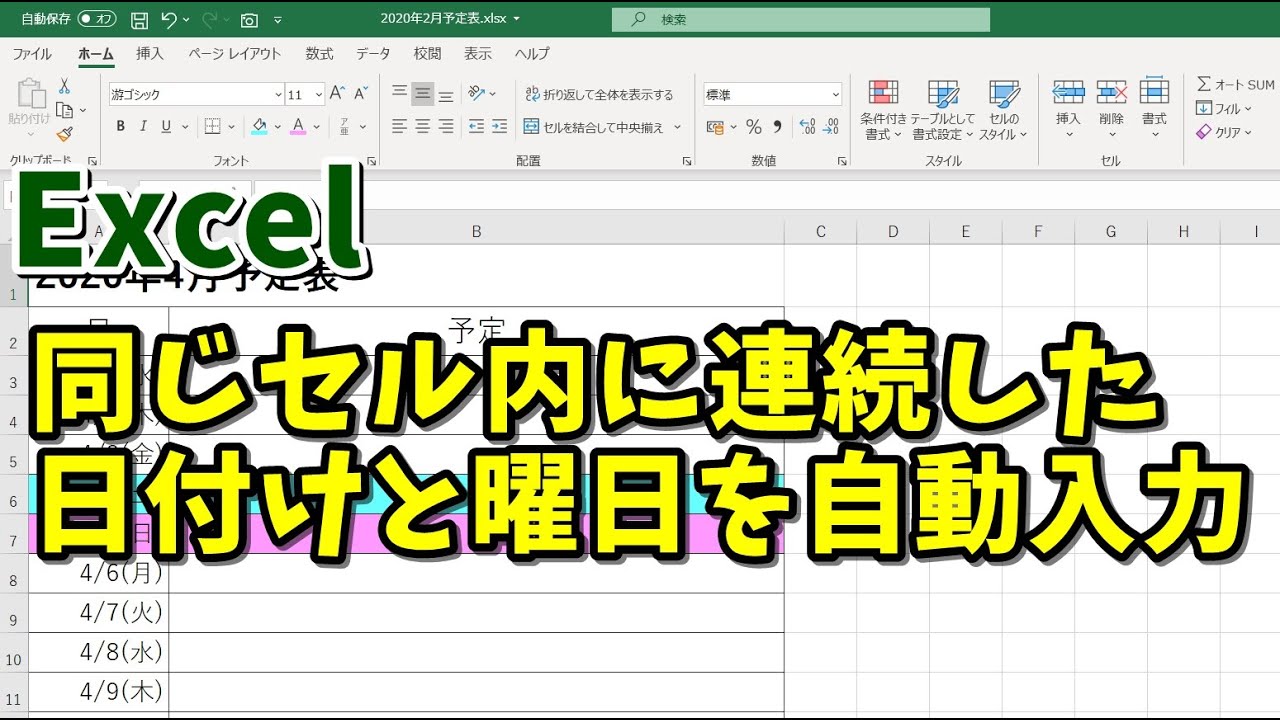Click the decrease decimal icon
Image resolution: width=1280 pixels, height=720 pixels.
[832, 127]
